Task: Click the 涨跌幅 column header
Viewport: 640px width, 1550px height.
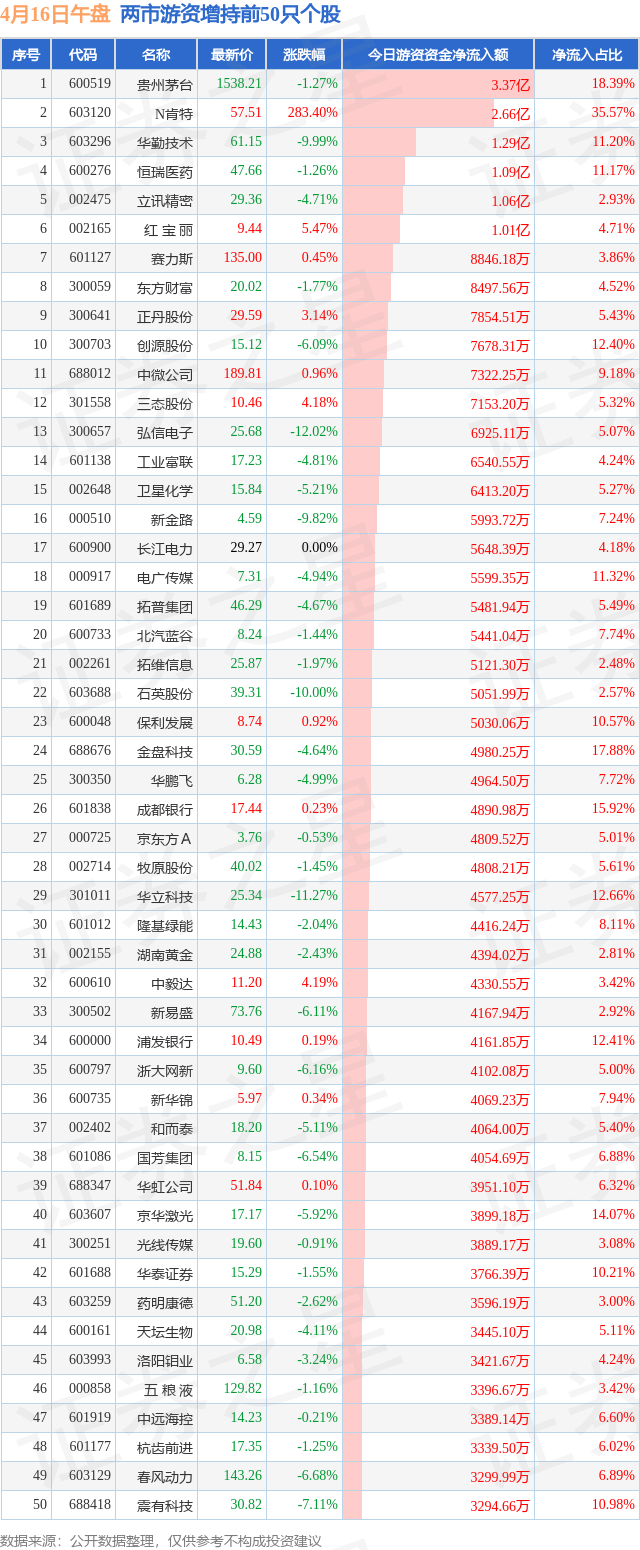Action: tap(305, 54)
